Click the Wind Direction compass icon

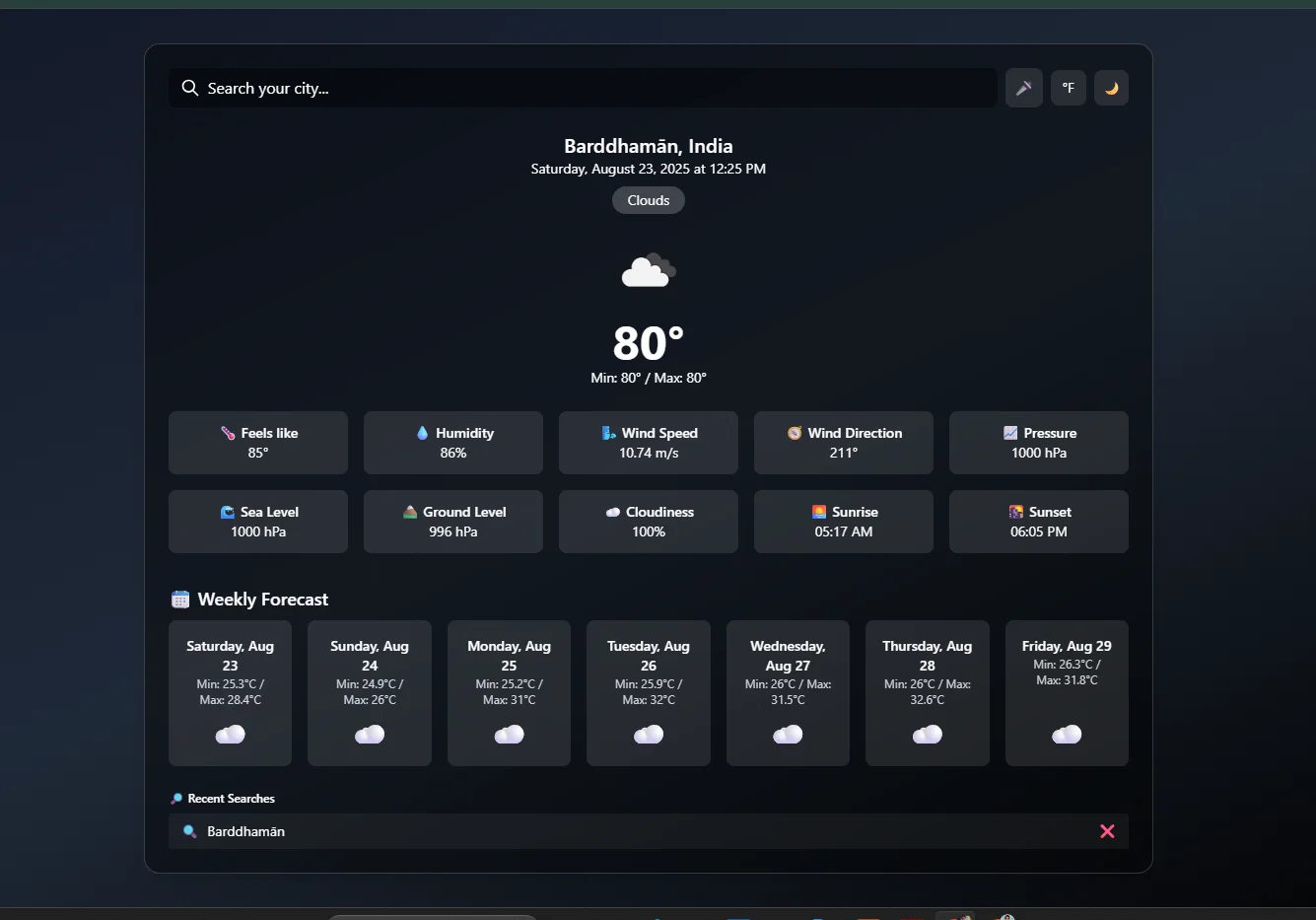point(795,433)
